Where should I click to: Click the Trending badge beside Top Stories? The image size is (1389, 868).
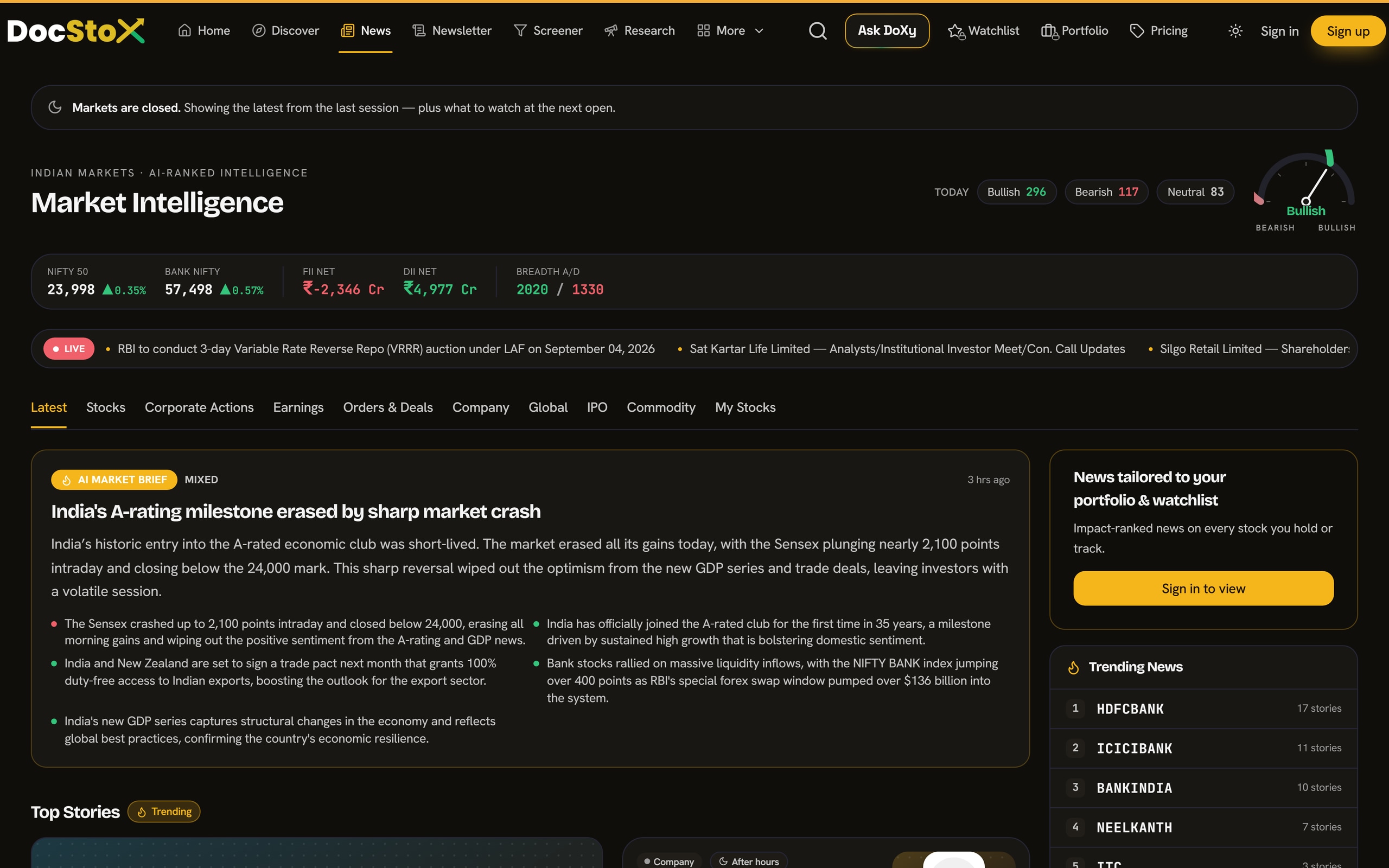point(163,812)
